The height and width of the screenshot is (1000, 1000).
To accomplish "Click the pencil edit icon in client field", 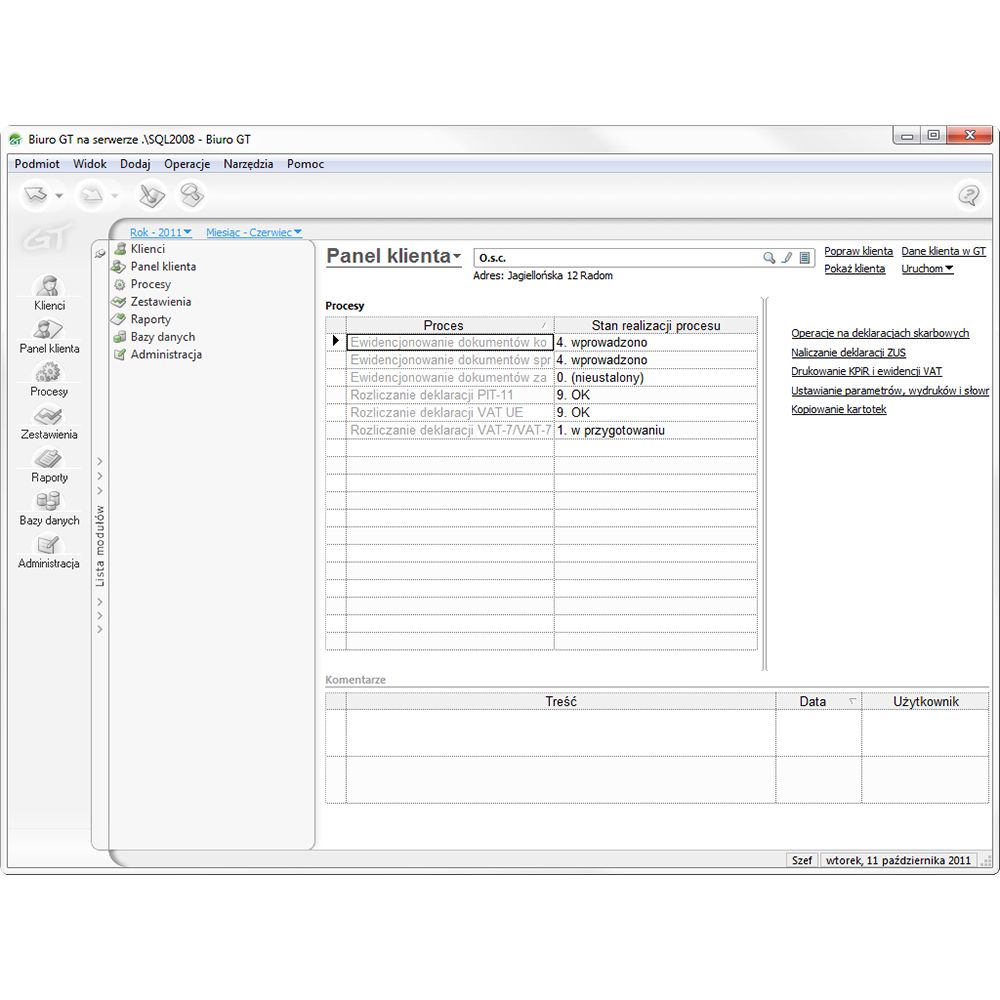I will click(786, 258).
